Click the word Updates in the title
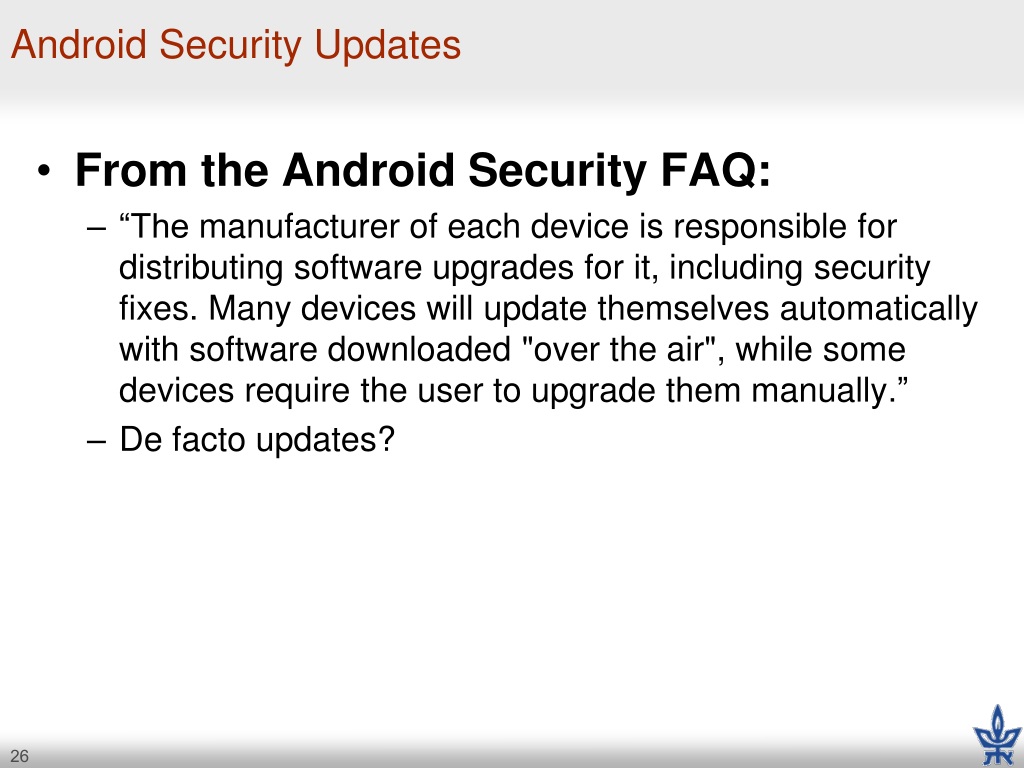The height and width of the screenshot is (768, 1024). (388, 45)
